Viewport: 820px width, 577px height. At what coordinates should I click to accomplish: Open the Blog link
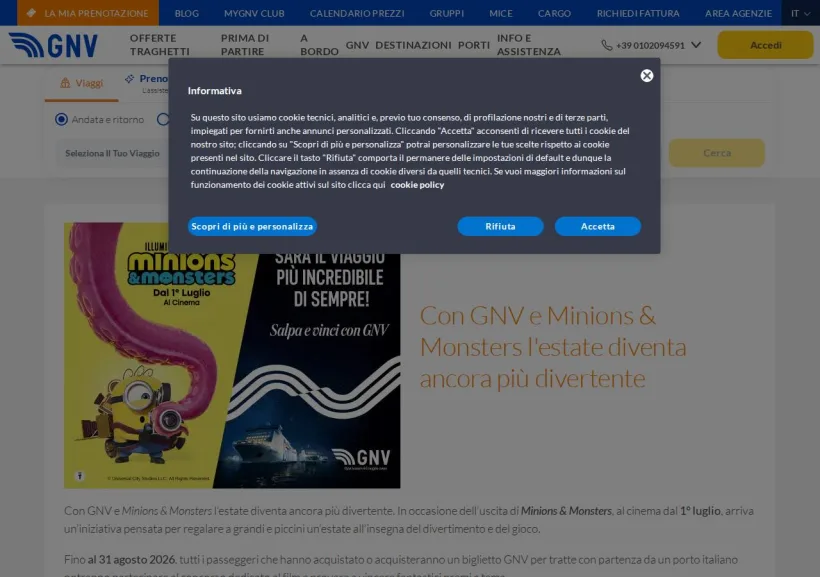coord(186,13)
